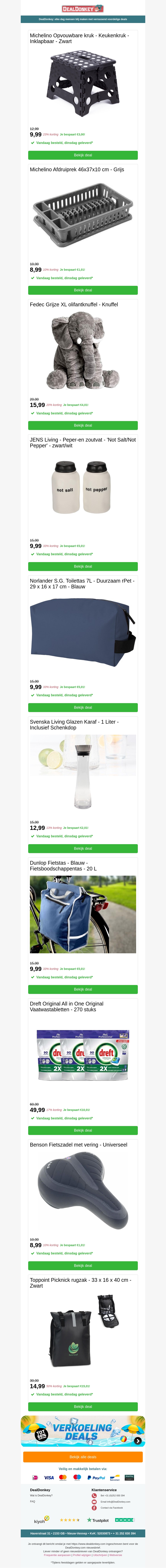Click 'Bekijk deal' for Dreft dishwasher tablets
The height and width of the screenshot is (1568, 166).
83,1130
